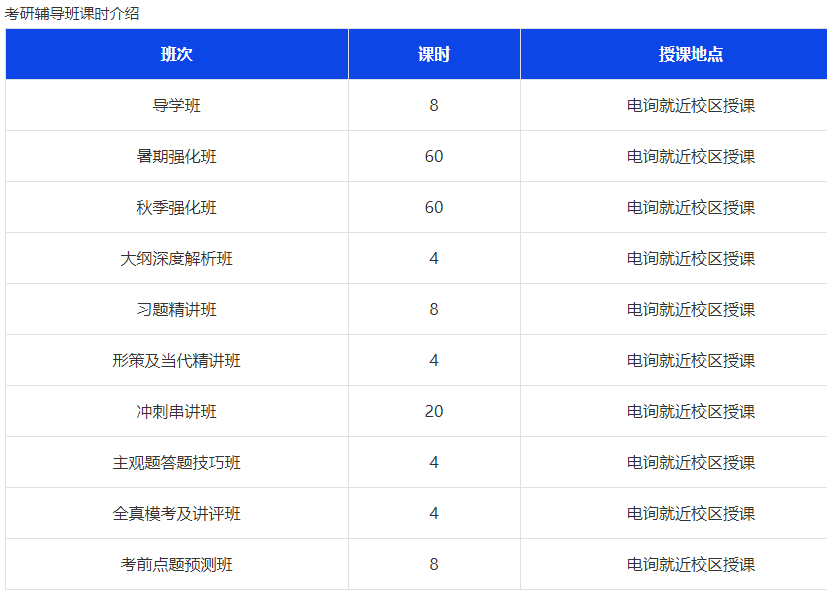The height and width of the screenshot is (605, 827).
Task: Select the 习题精讲班 row label
Action: click(x=175, y=309)
